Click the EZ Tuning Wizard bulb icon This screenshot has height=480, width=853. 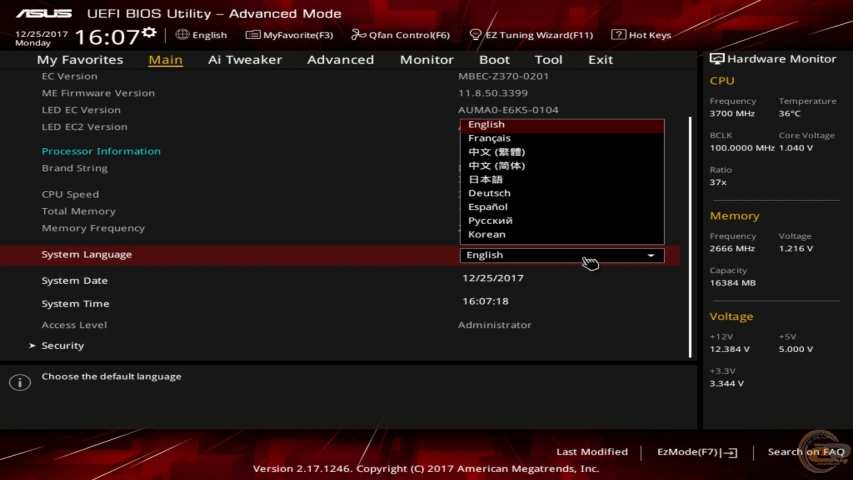click(475, 35)
